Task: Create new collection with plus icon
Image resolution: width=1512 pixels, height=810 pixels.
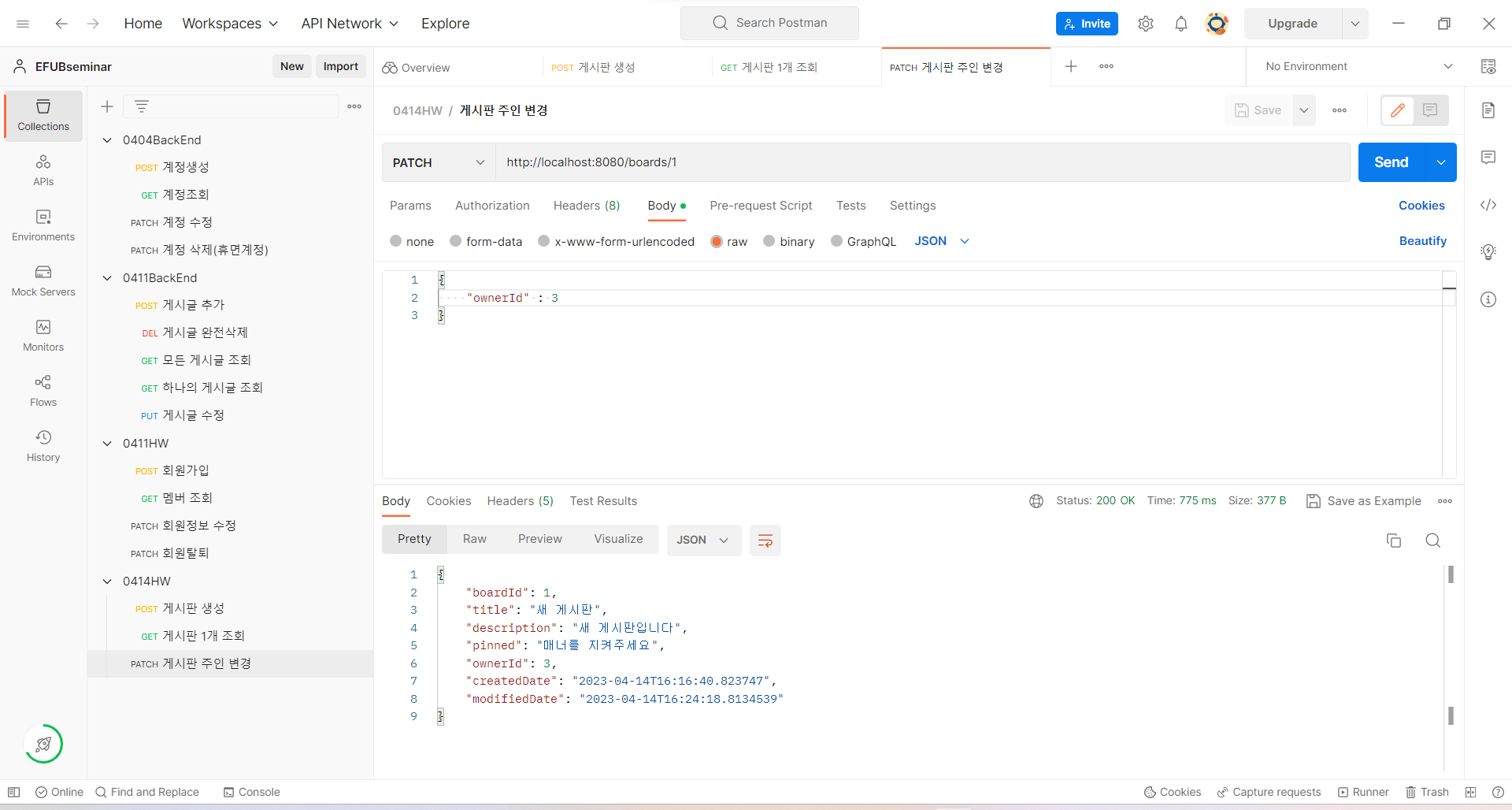Action: [107, 106]
